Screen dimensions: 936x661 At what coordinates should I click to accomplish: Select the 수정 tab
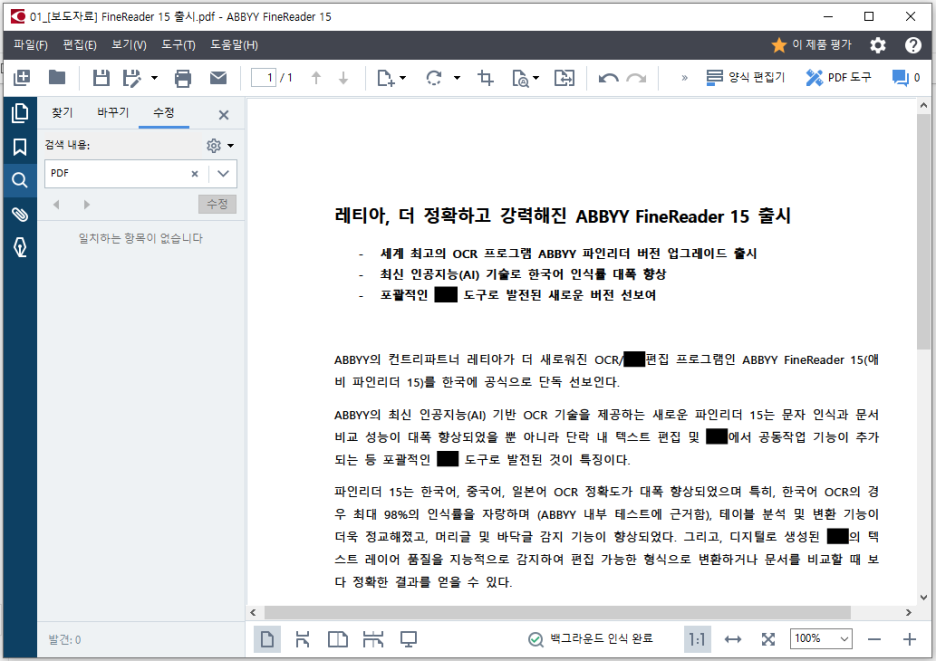click(x=164, y=112)
